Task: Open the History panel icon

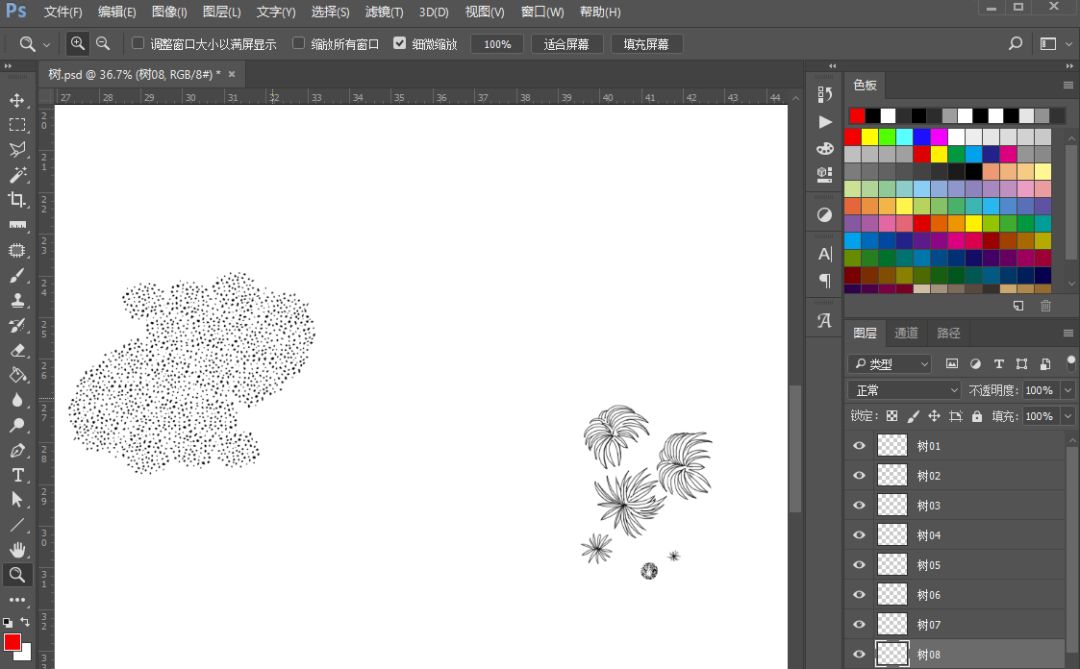Action: pyautogui.click(x=824, y=94)
